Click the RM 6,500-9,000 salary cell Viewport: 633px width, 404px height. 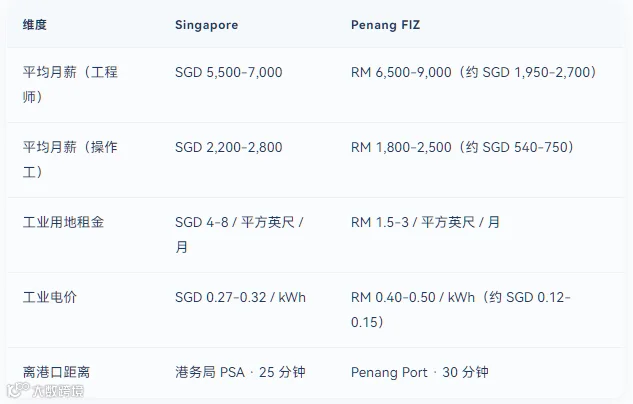tap(474, 72)
